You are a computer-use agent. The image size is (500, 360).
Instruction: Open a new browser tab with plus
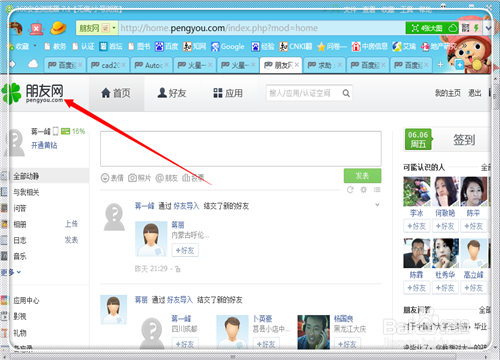440,64
